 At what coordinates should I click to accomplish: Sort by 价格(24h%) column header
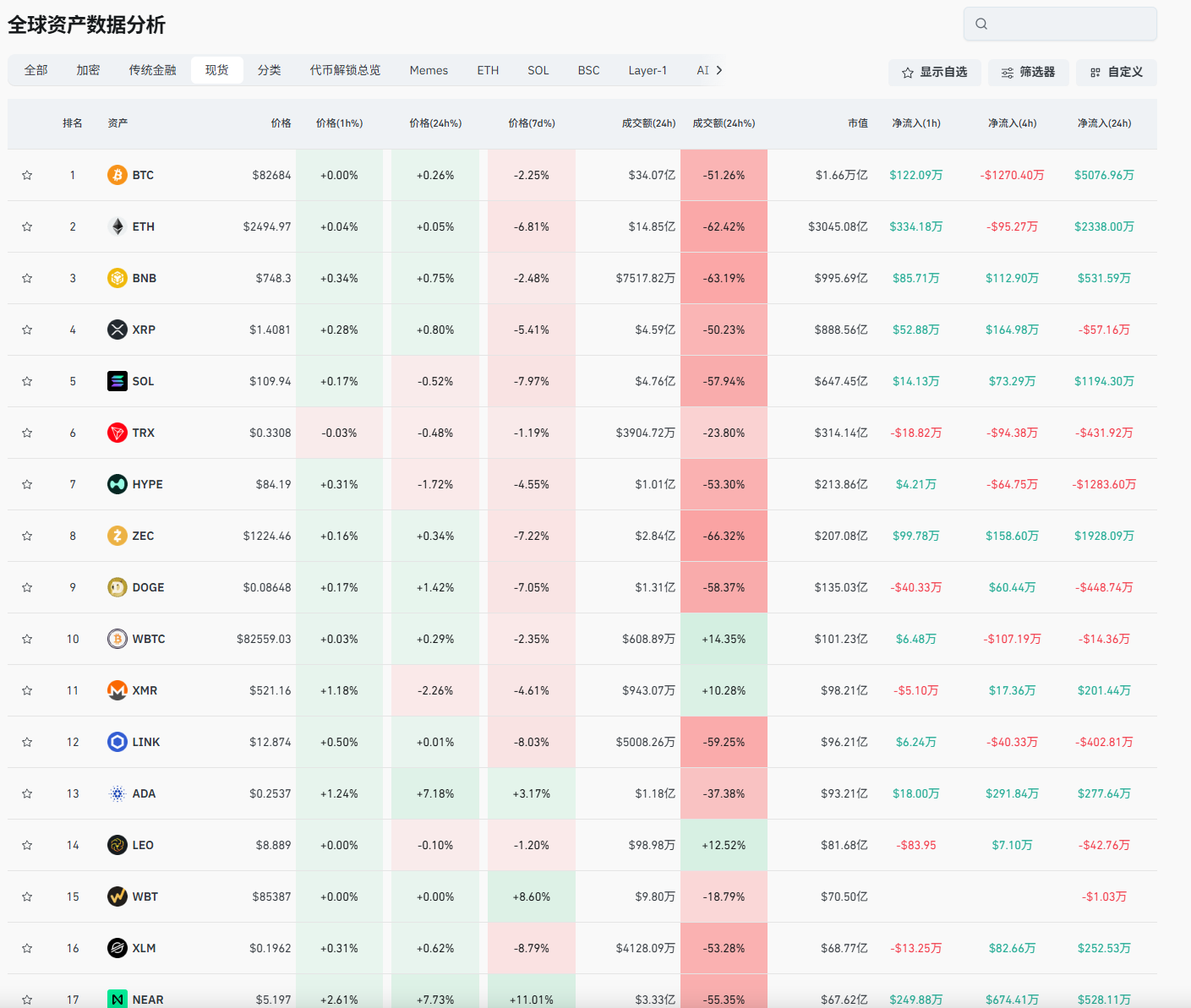click(x=435, y=123)
